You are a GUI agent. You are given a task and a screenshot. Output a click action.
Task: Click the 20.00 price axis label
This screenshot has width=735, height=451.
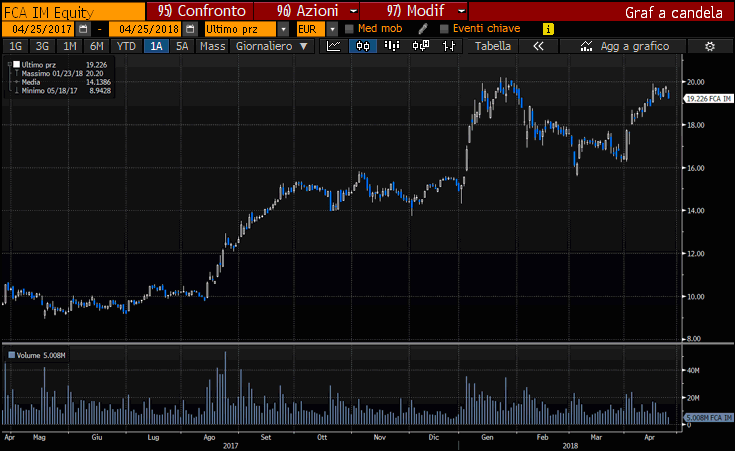coord(696,82)
